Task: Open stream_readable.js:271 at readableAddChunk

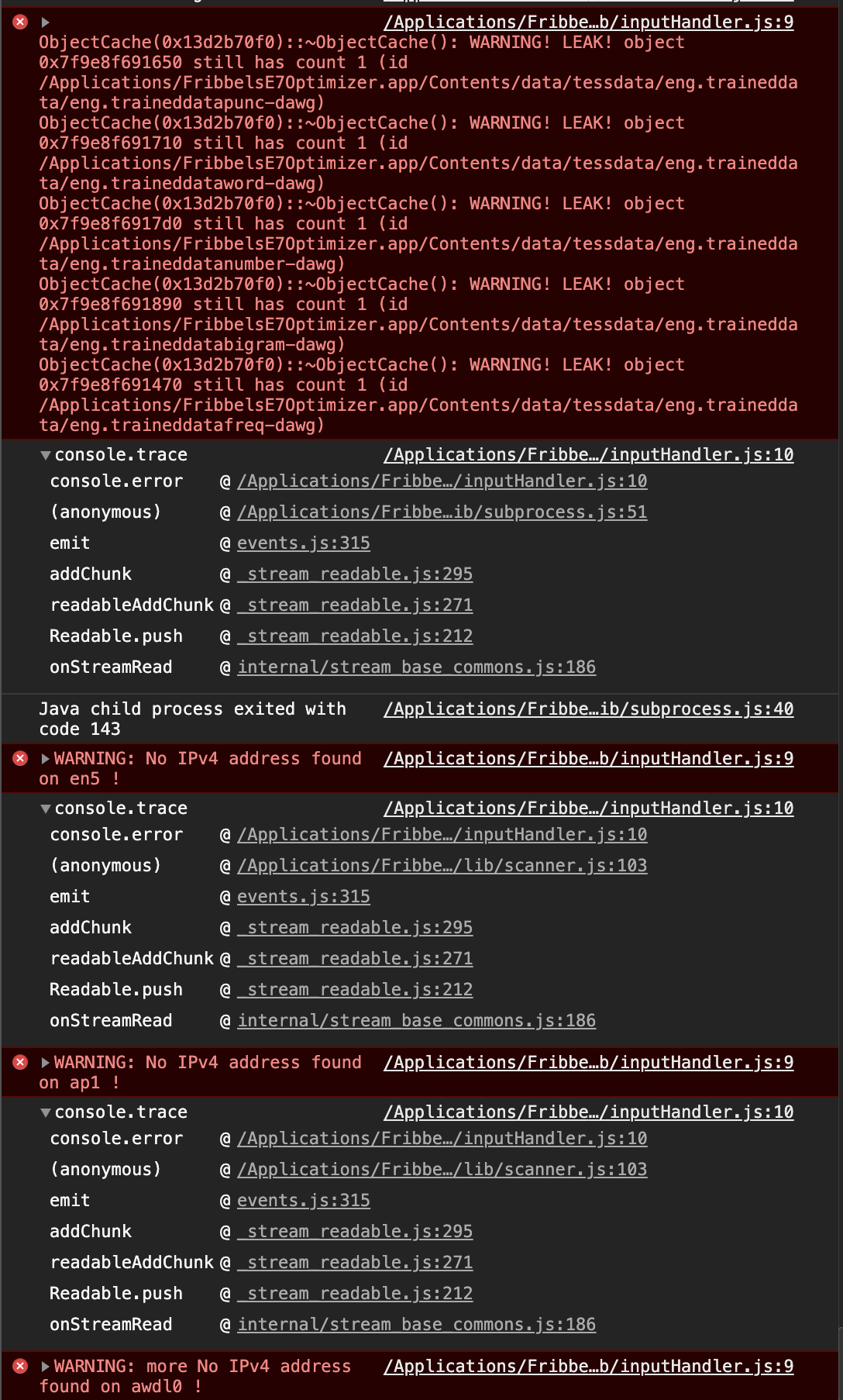Action: 356,605
